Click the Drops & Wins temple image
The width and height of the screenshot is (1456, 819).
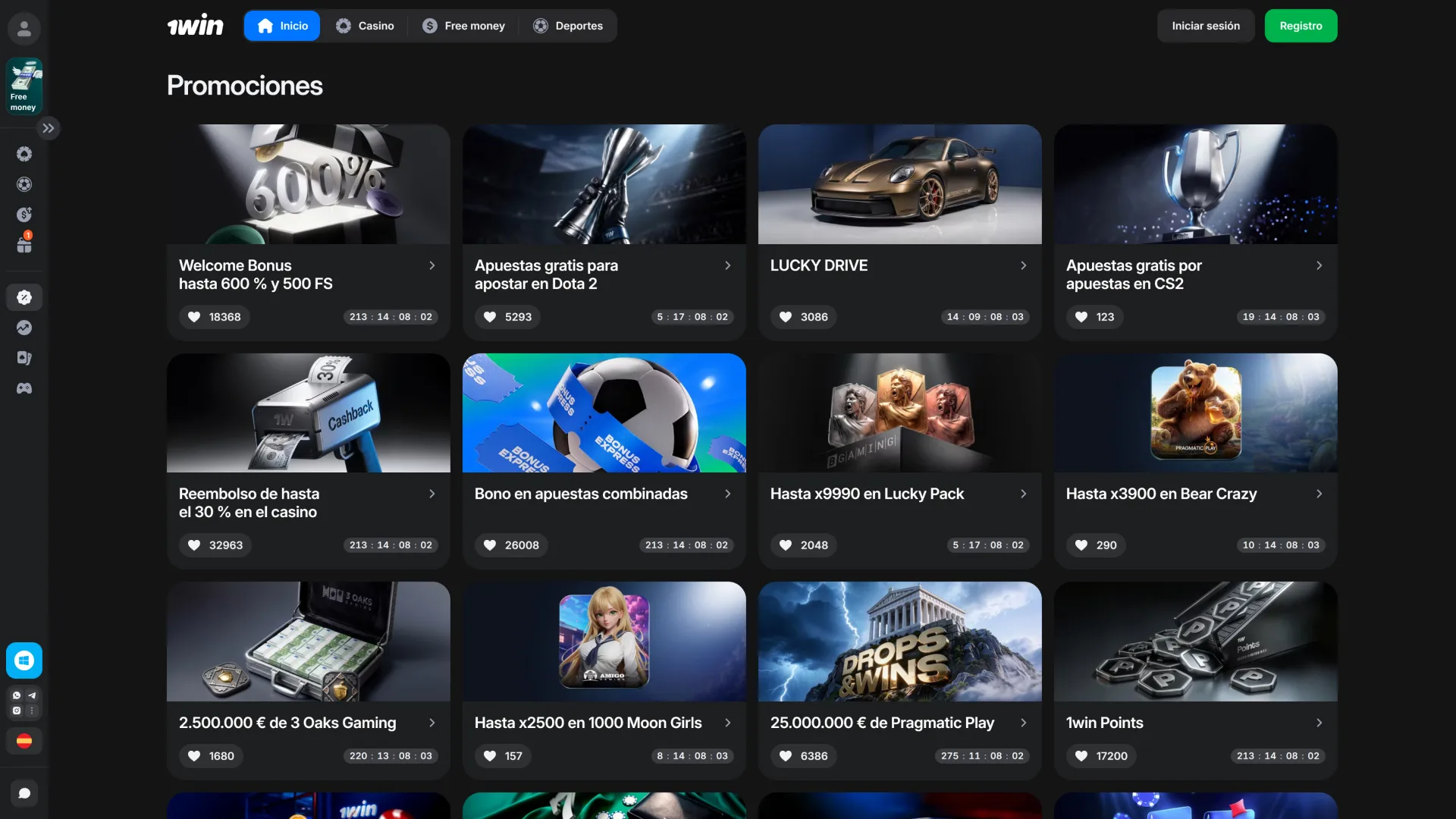click(900, 642)
